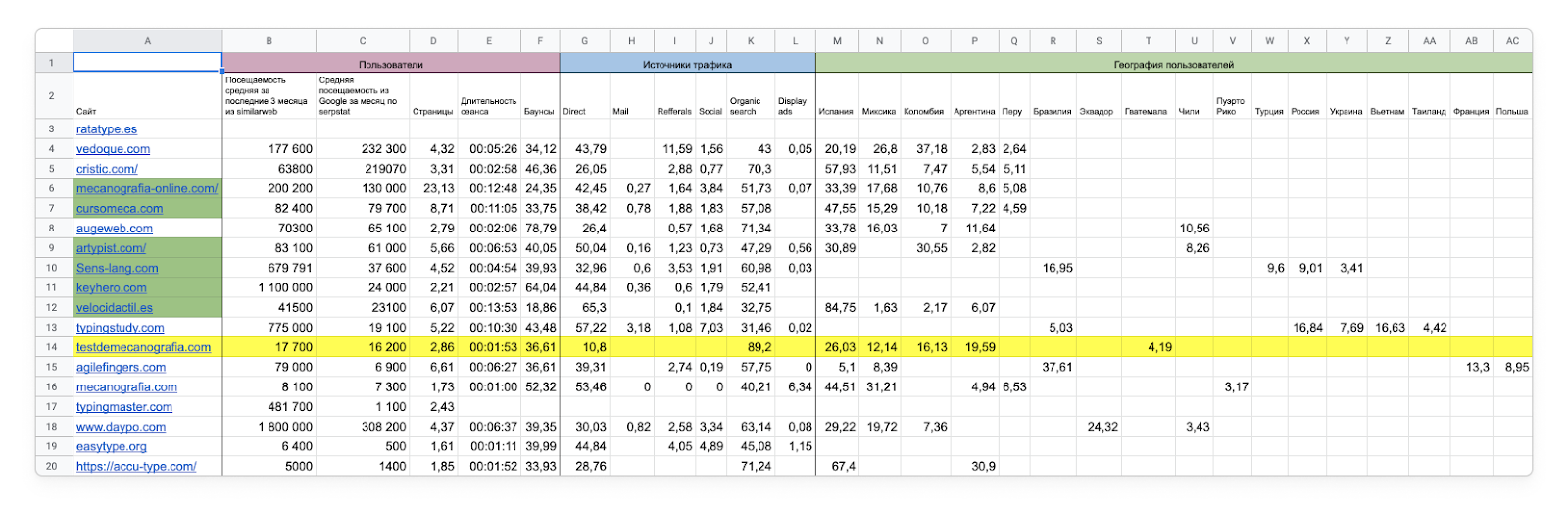Select column B header
Viewport: 1568px width, 514px height.
(269, 41)
